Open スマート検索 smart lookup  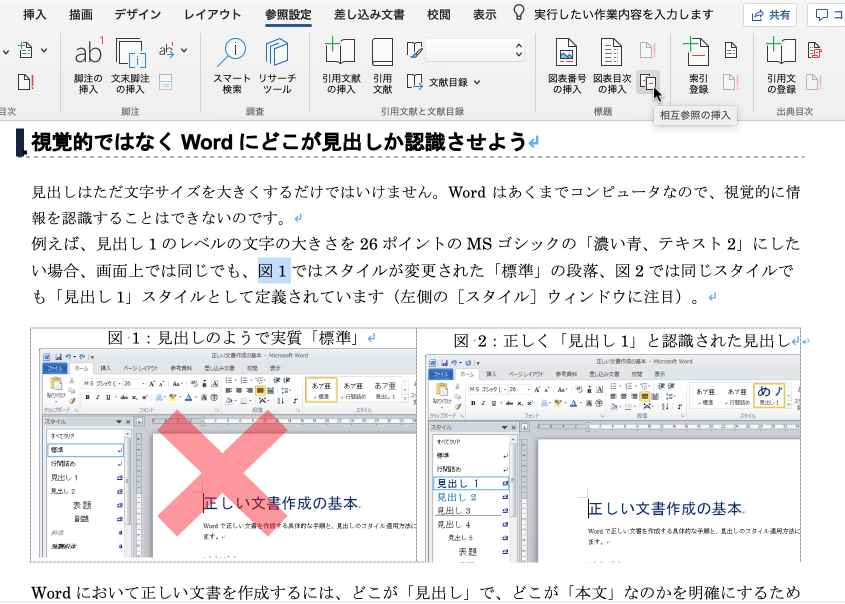232,66
